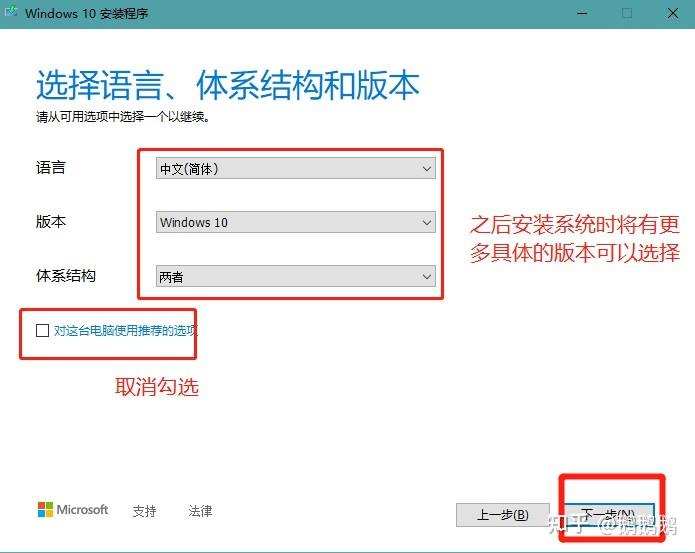Viewport: 695px width, 553px height.
Task: Toggle the 对这台电脑使用推荐的选项 checkbox
Action: 43,330
